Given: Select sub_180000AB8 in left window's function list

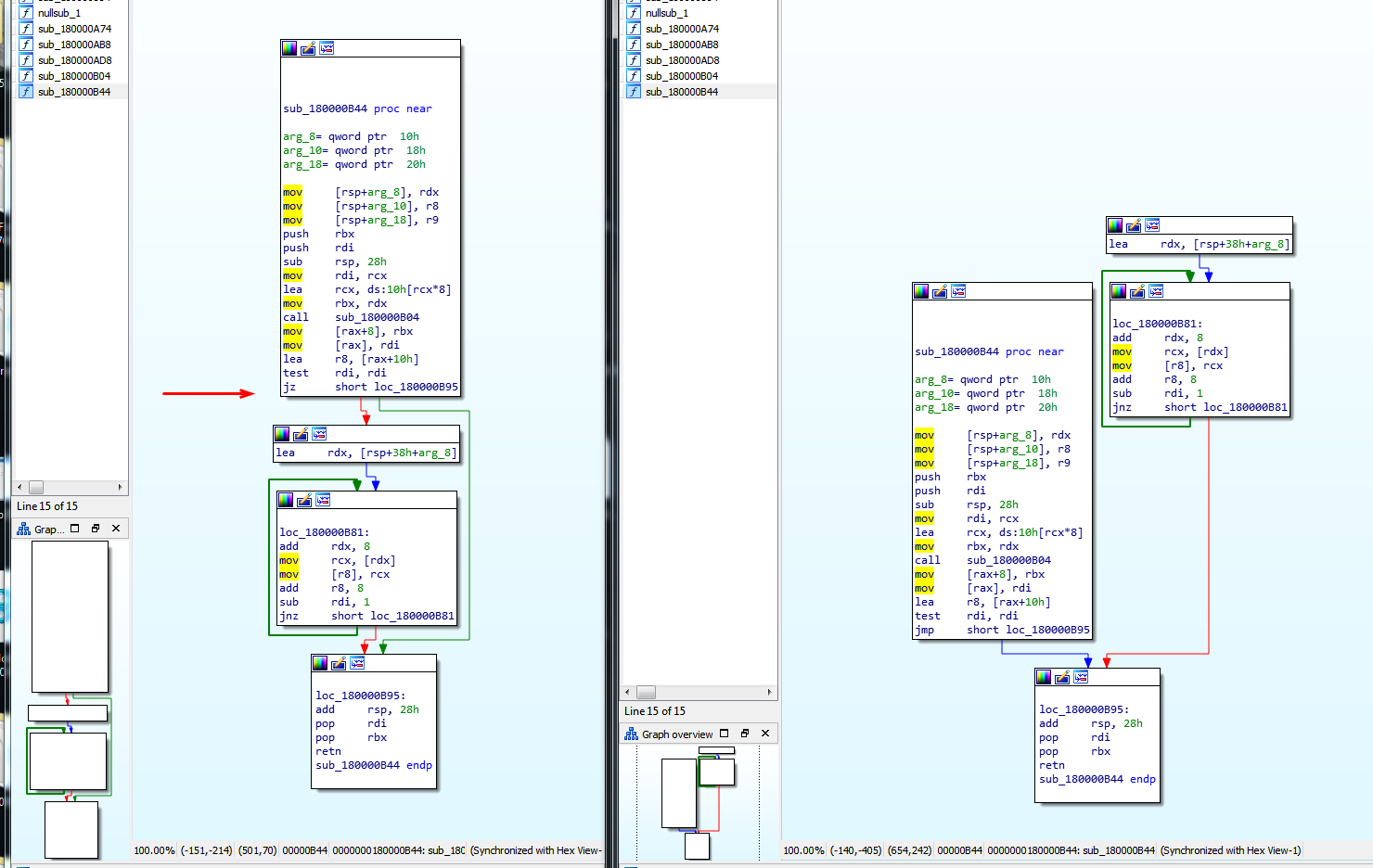Looking at the screenshot, I should point(72,45).
